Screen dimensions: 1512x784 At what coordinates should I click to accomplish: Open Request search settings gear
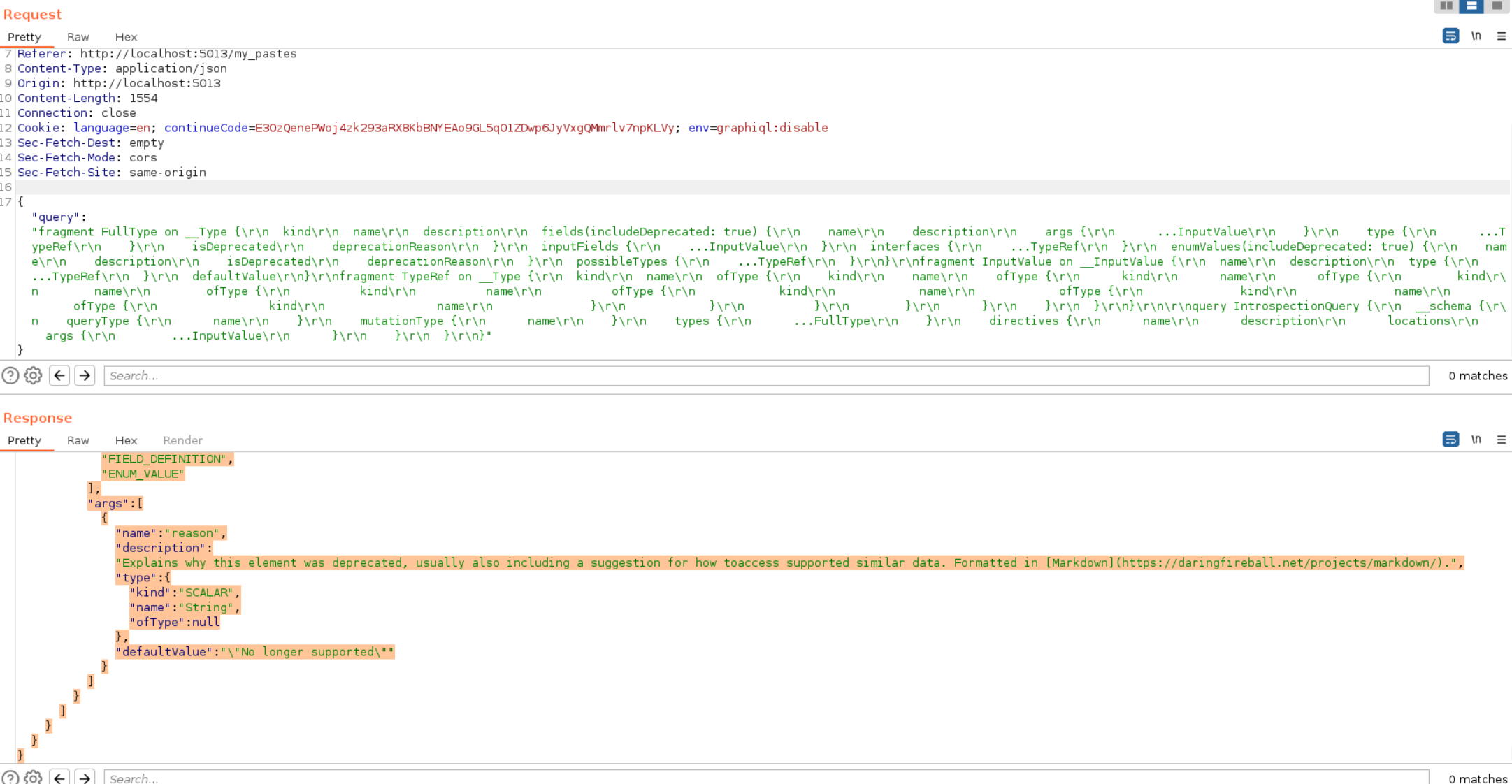(x=33, y=376)
